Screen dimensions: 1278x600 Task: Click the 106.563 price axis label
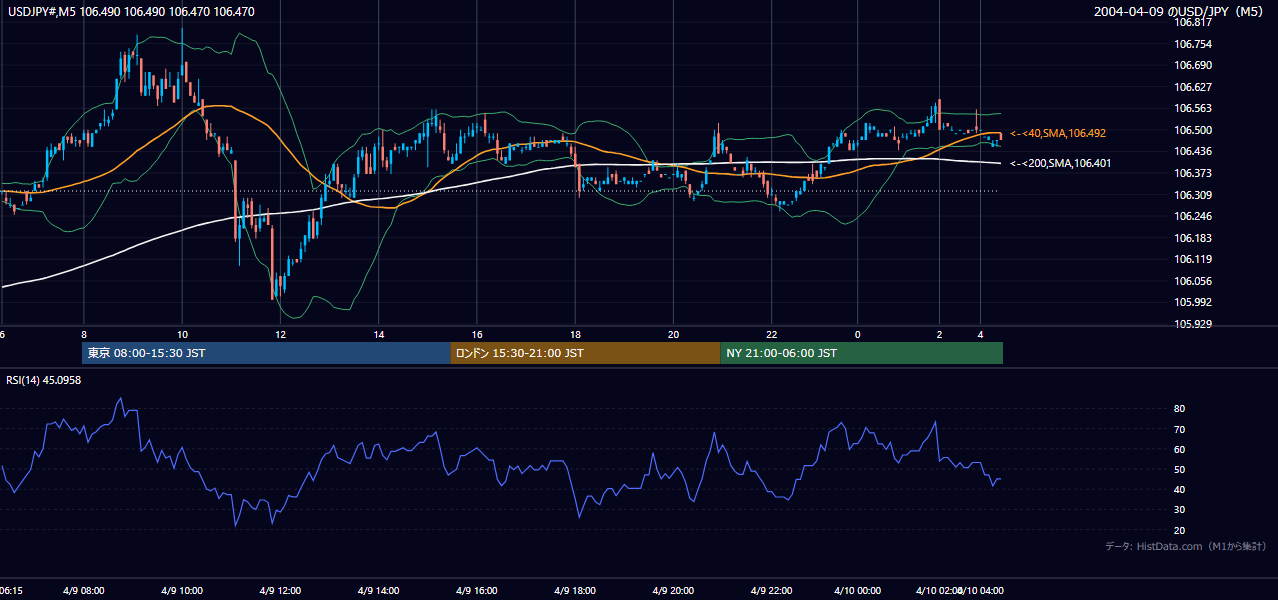click(1193, 108)
